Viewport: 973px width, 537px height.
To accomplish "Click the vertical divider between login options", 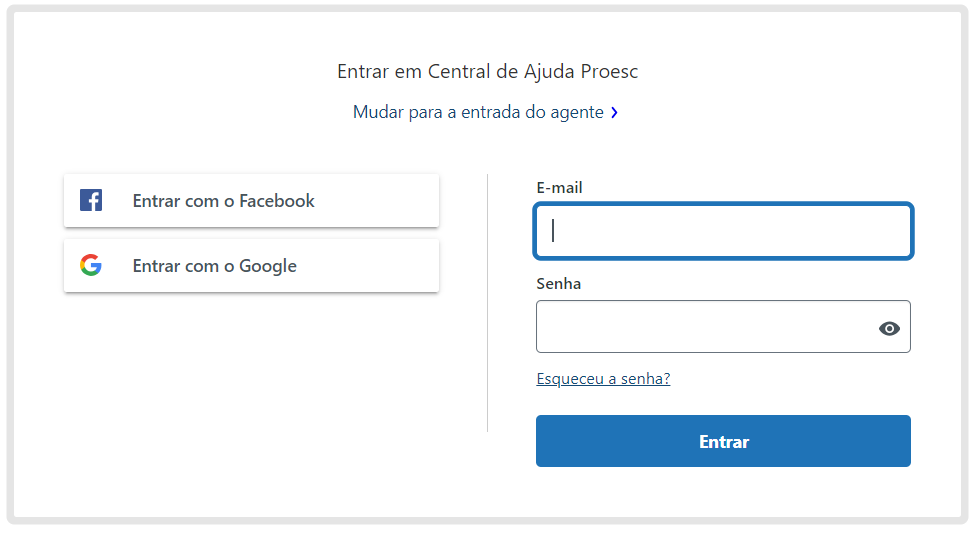I will [x=488, y=303].
